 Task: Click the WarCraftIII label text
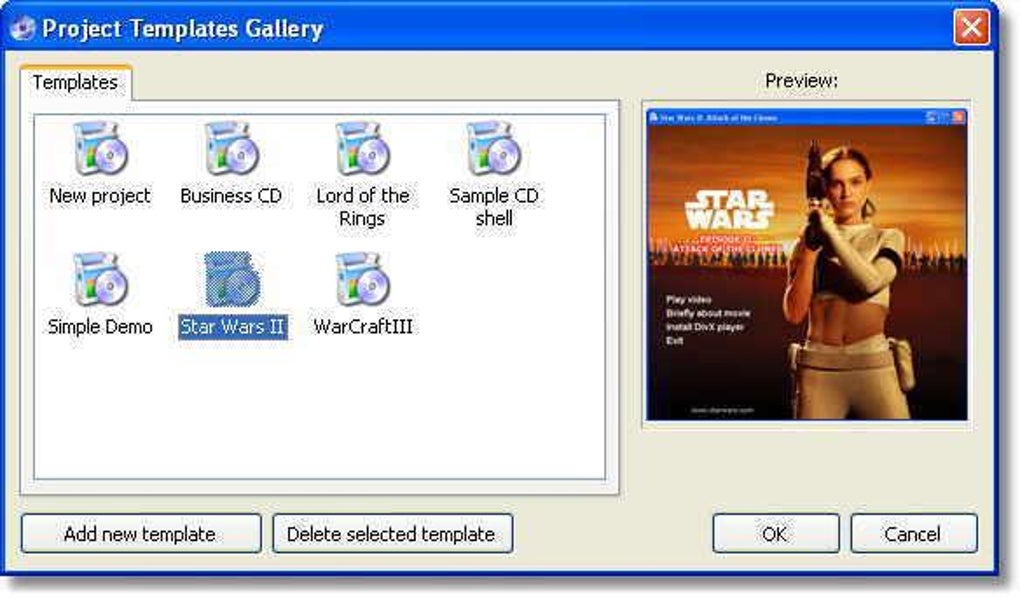click(362, 326)
